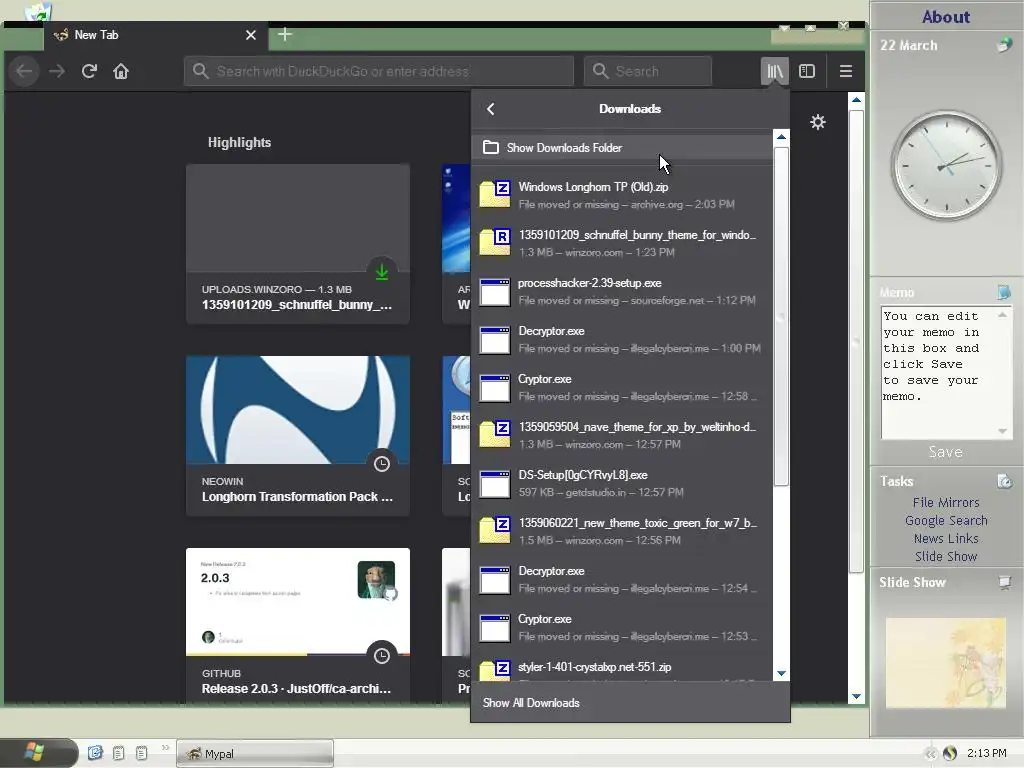Focus the Search box in the toolbar
1024x768 pixels.
tap(647, 71)
